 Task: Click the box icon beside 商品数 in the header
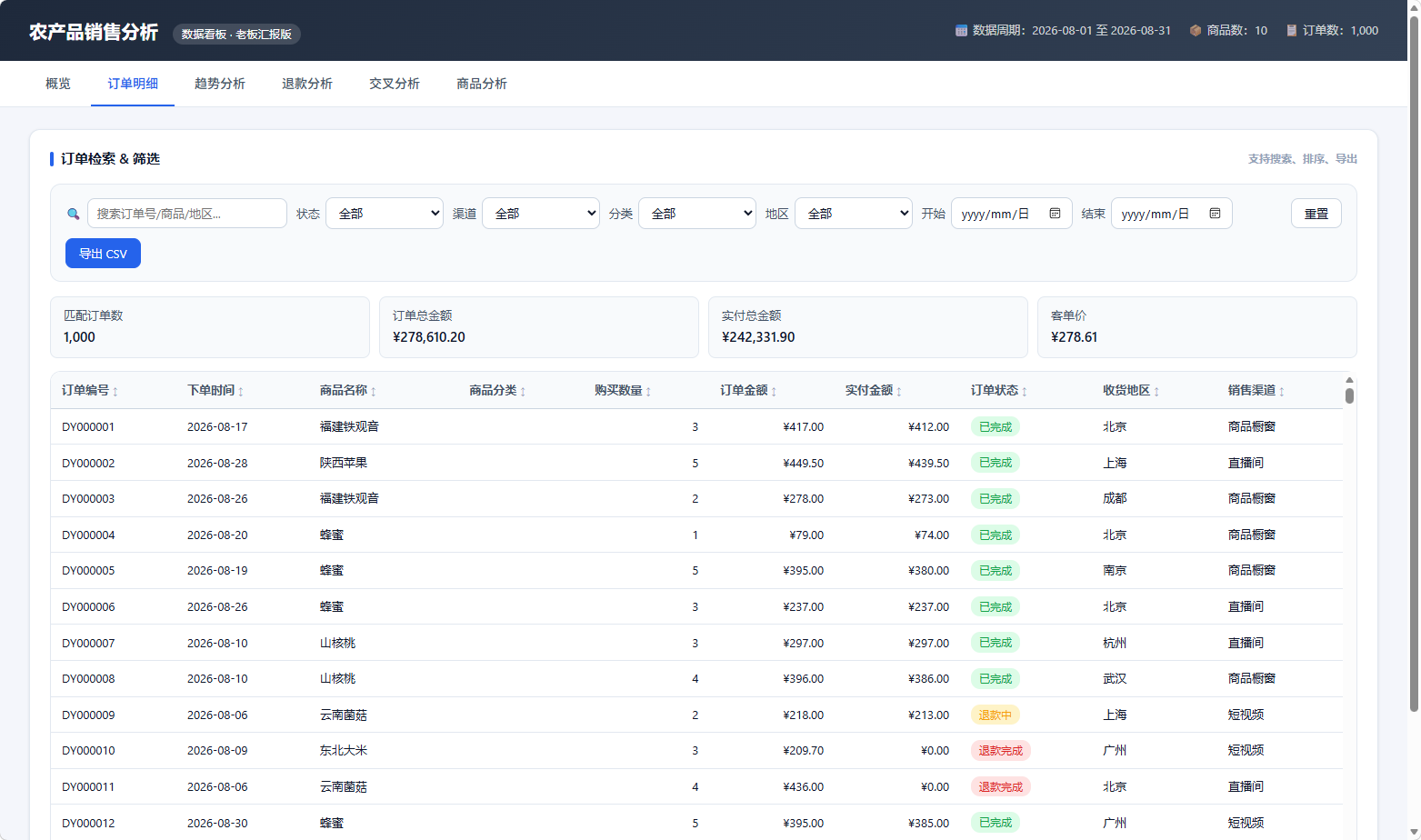1196,31
